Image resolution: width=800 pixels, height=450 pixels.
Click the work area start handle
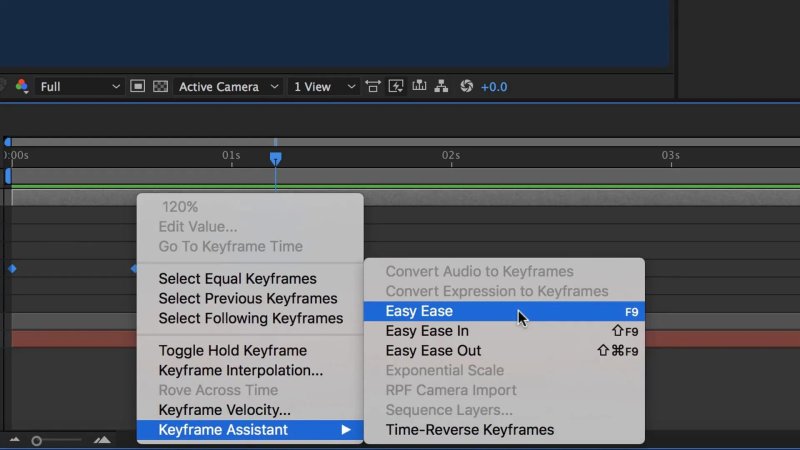click(x=8, y=176)
